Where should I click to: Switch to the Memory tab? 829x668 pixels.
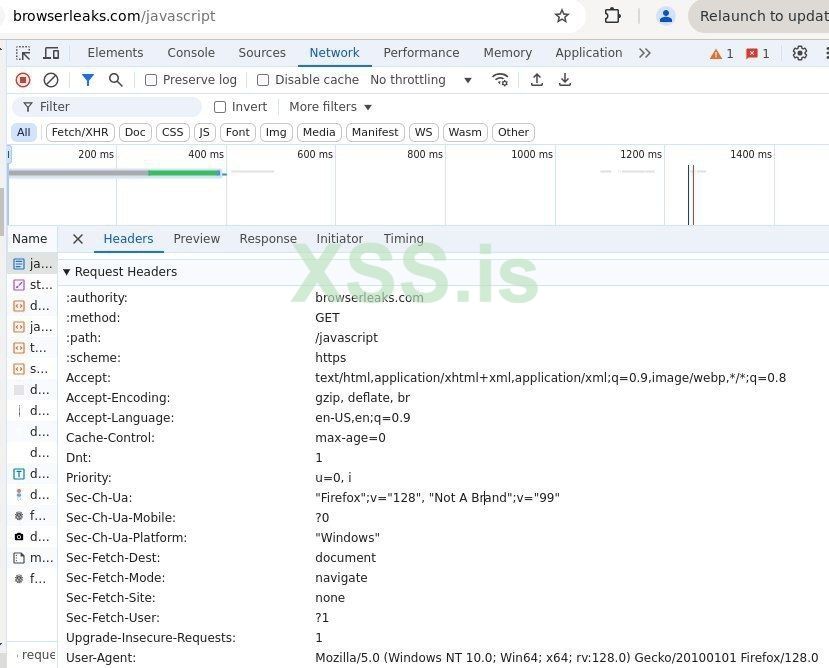(x=508, y=53)
